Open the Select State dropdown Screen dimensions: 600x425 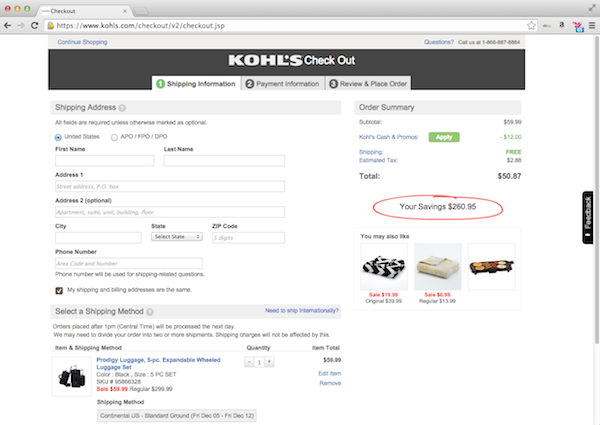[x=177, y=237]
